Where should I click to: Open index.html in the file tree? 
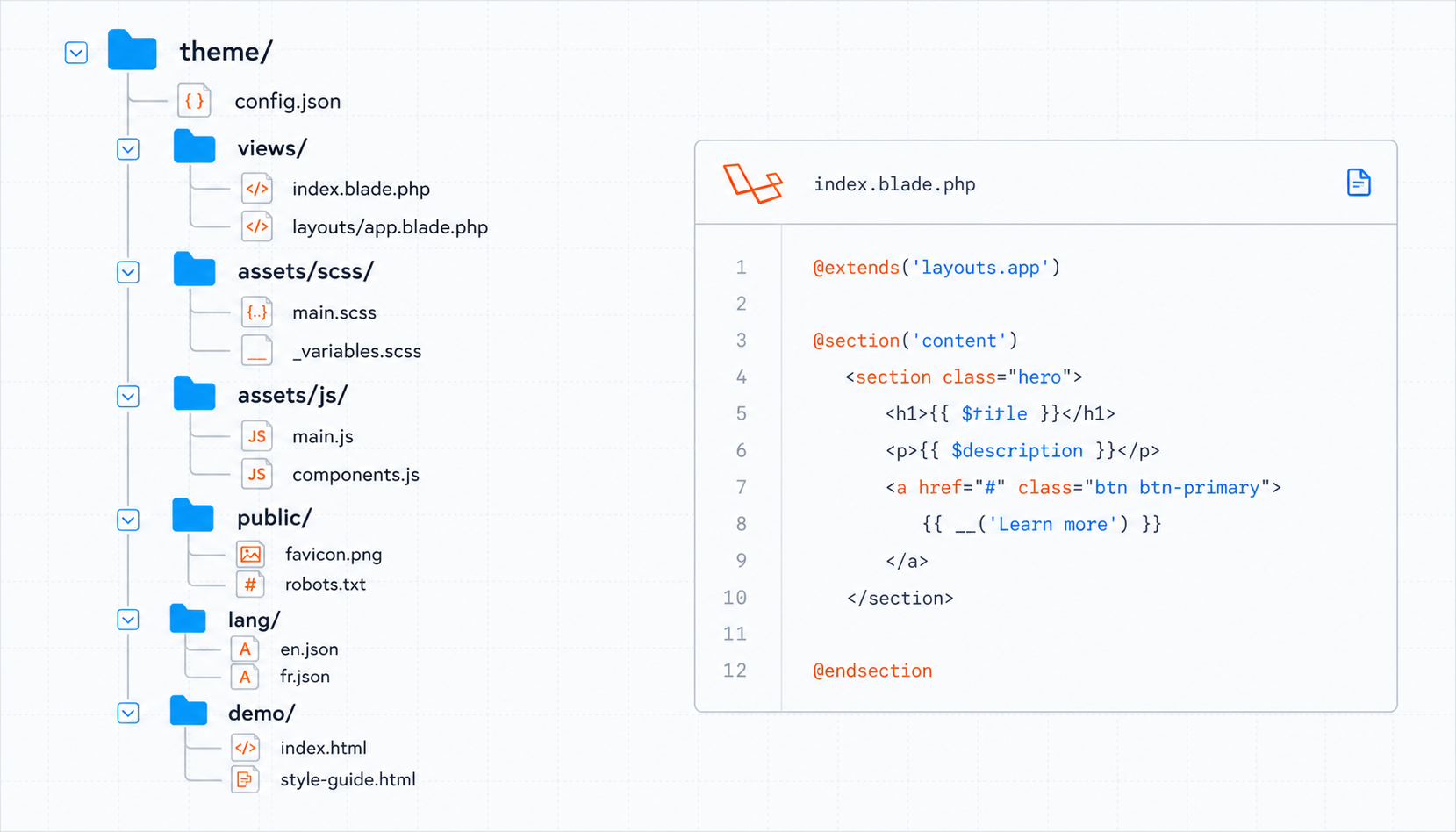pos(323,748)
